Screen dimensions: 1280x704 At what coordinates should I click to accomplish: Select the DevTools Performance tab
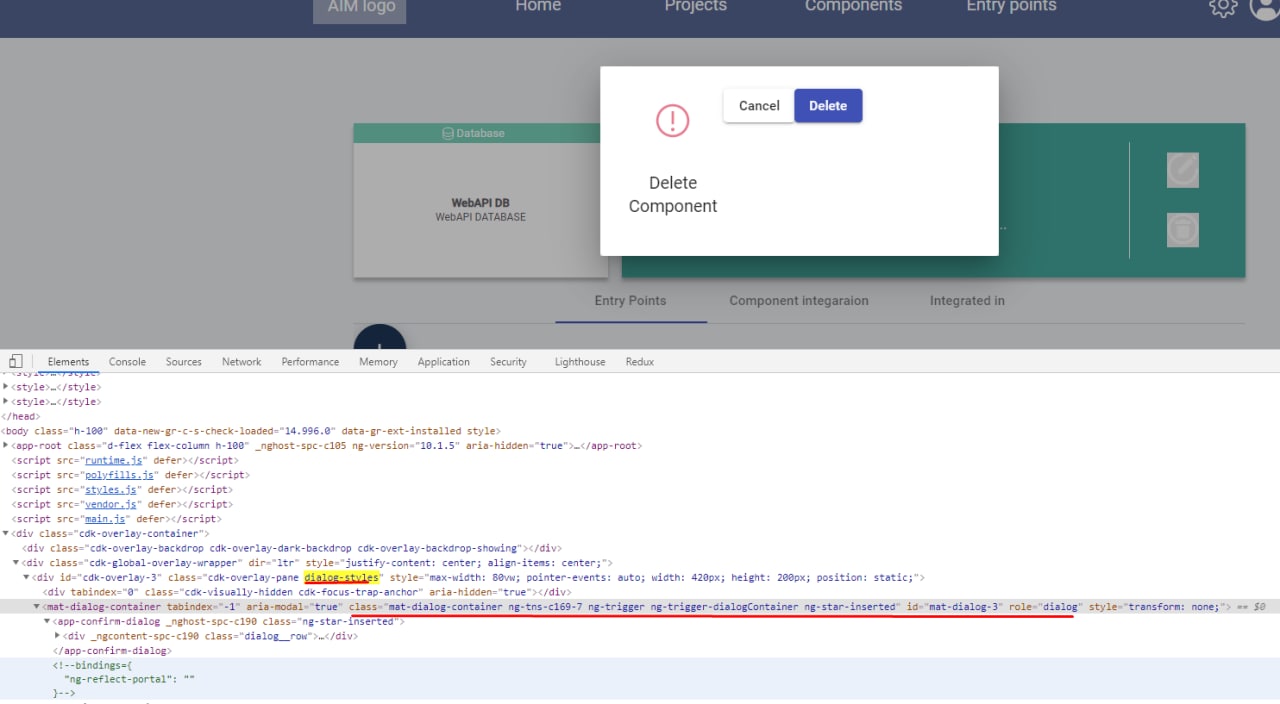[310, 362]
